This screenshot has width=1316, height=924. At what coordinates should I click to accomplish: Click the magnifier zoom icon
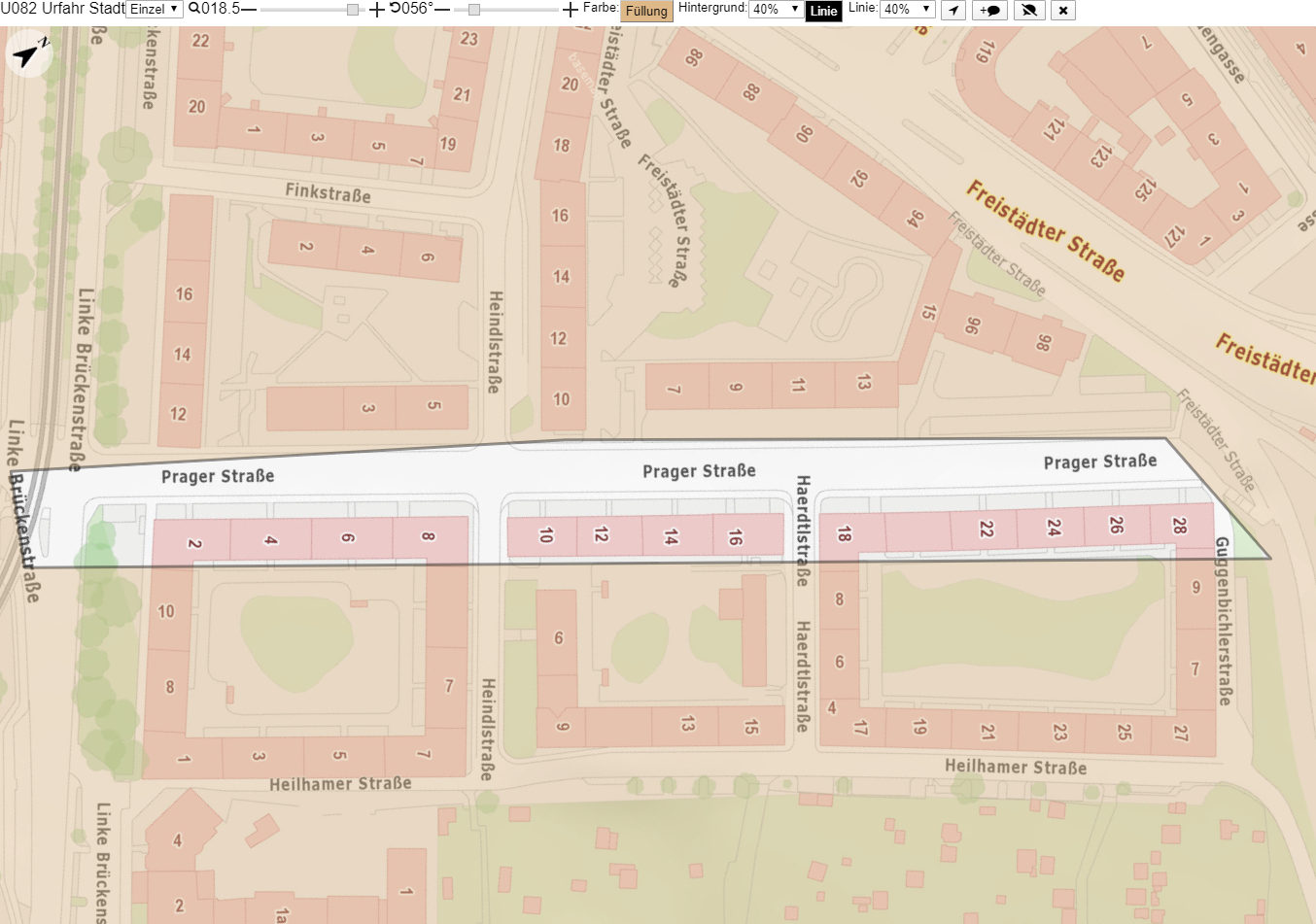coord(194,9)
